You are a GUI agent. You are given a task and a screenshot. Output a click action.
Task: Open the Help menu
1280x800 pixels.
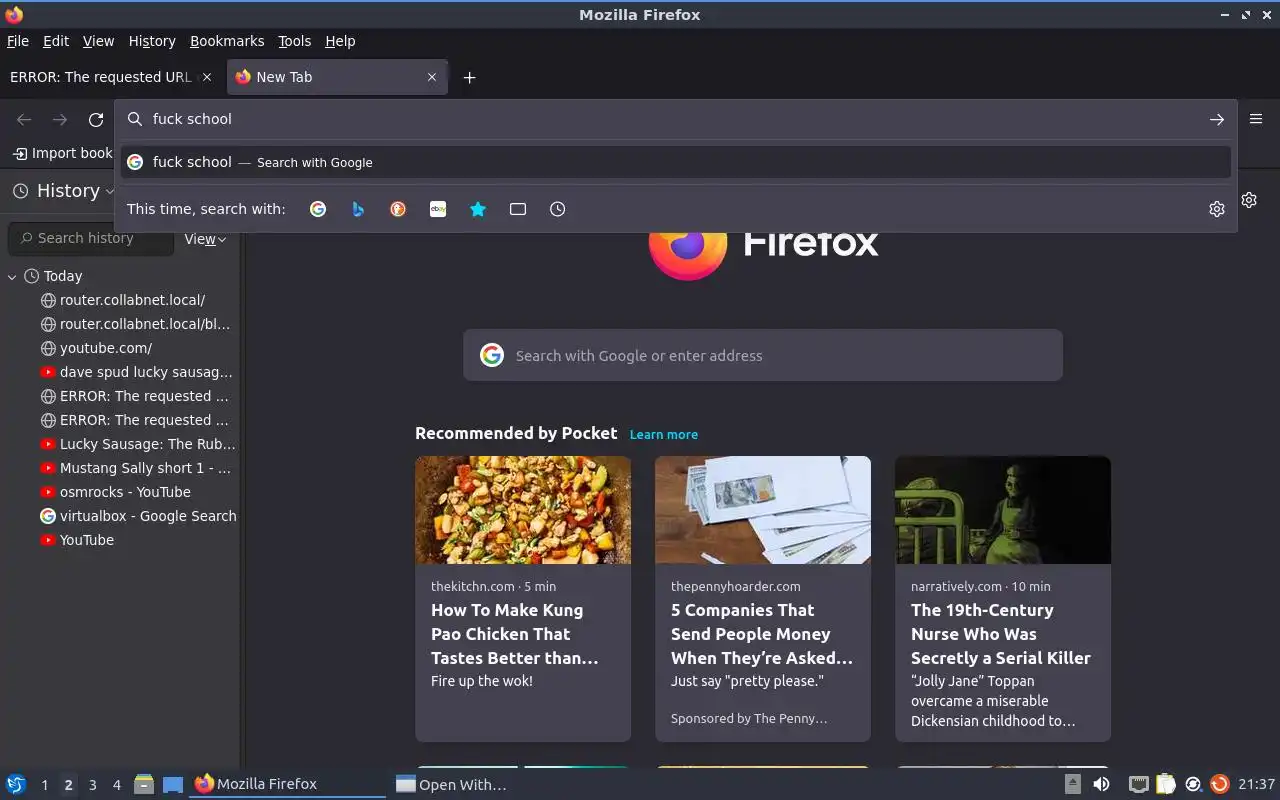[x=340, y=41]
